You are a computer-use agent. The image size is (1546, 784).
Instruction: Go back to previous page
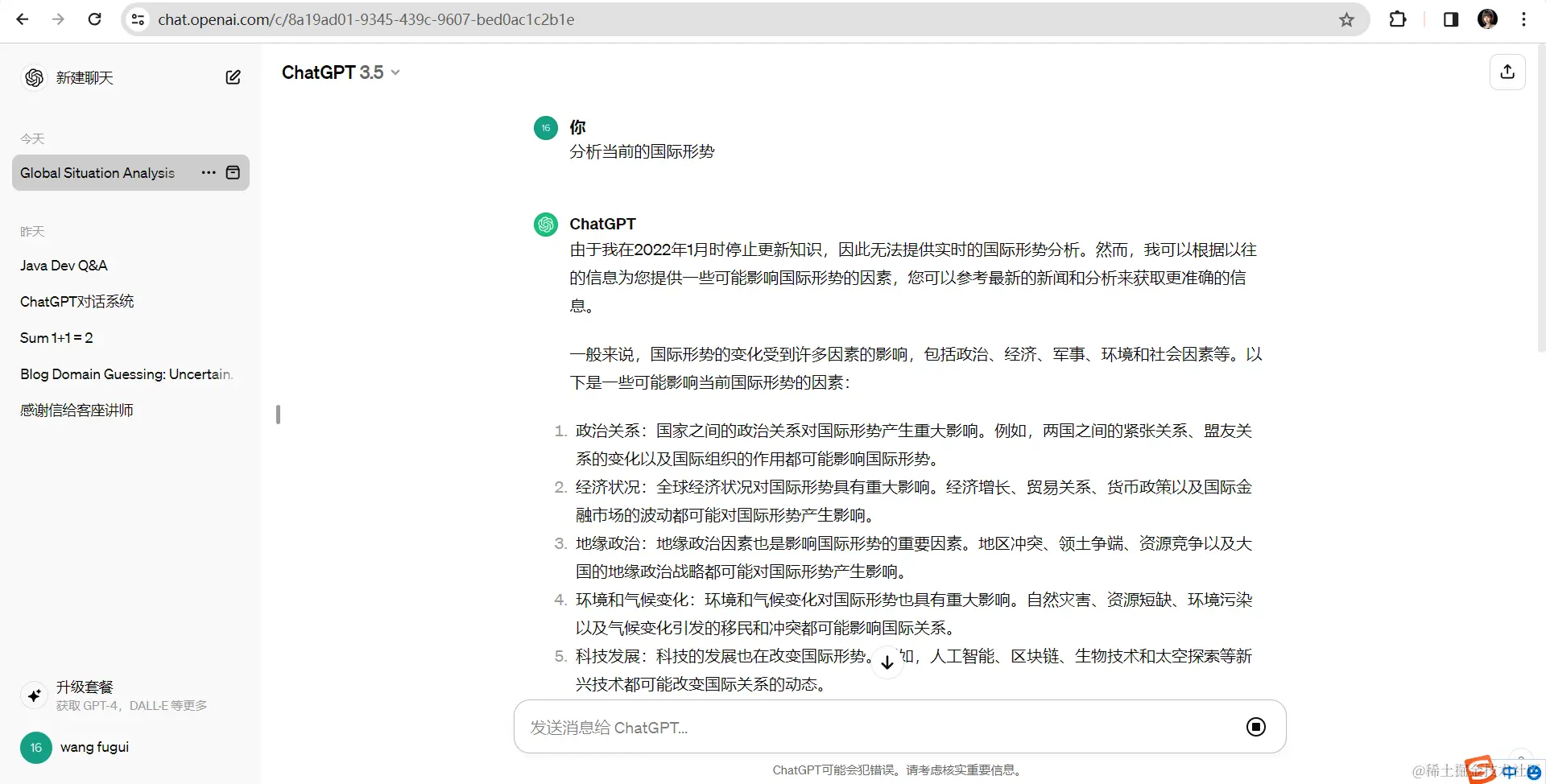[x=23, y=19]
